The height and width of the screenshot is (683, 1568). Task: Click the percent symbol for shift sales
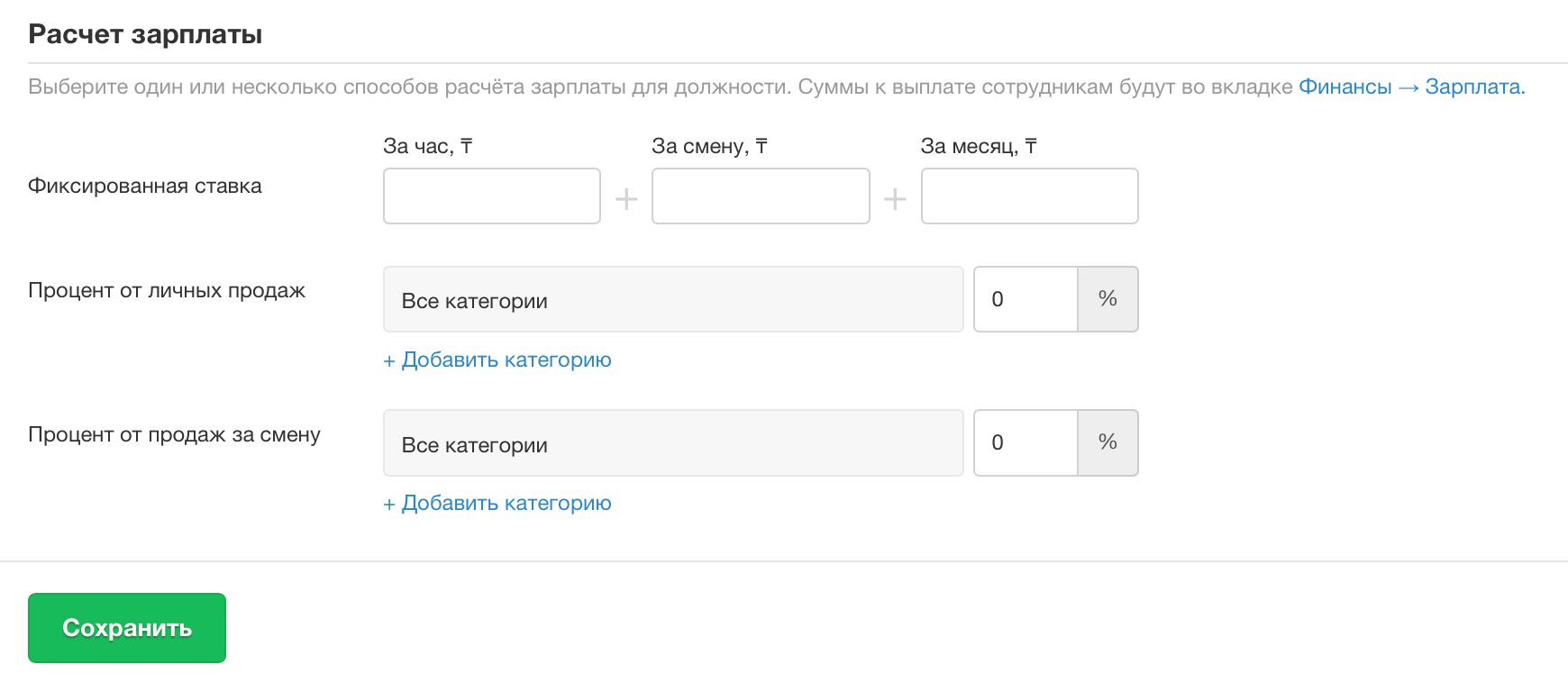pyautogui.click(x=1108, y=442)
